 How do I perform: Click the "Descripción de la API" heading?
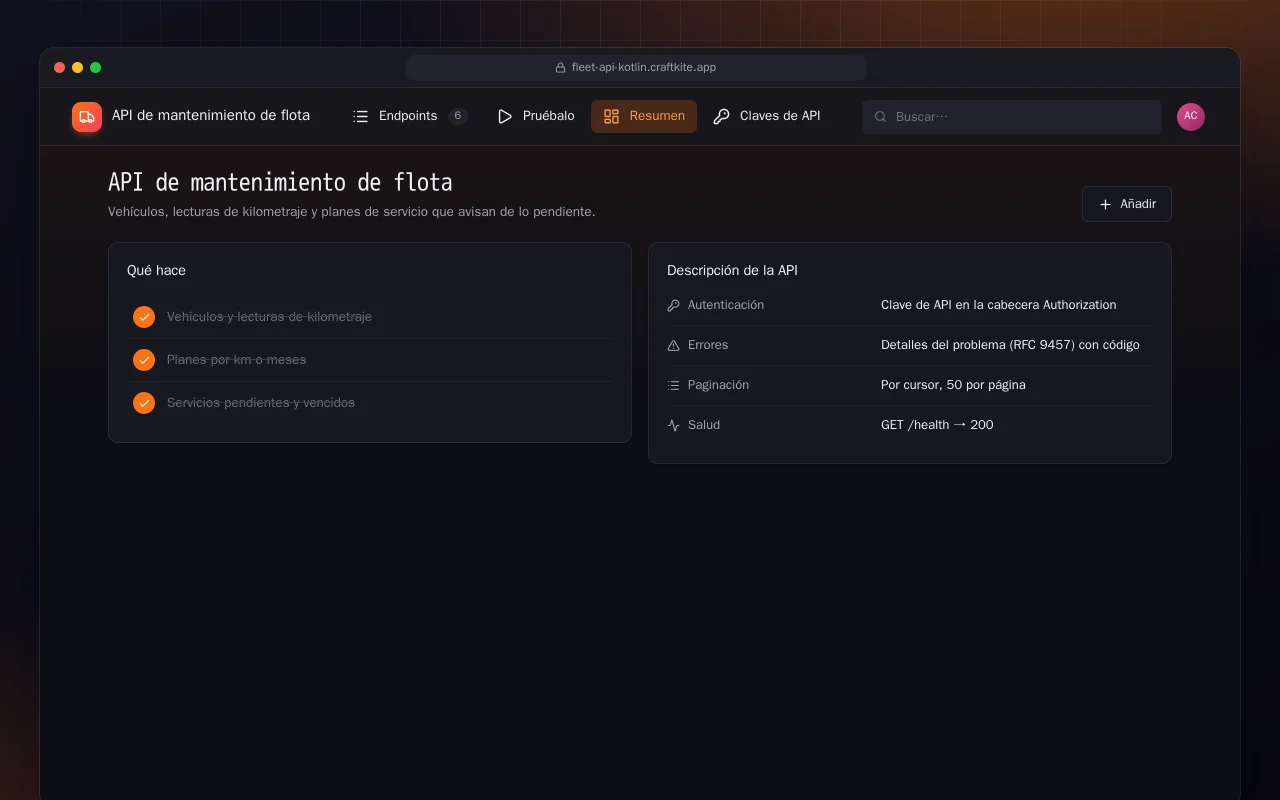[x=732, y=271]
